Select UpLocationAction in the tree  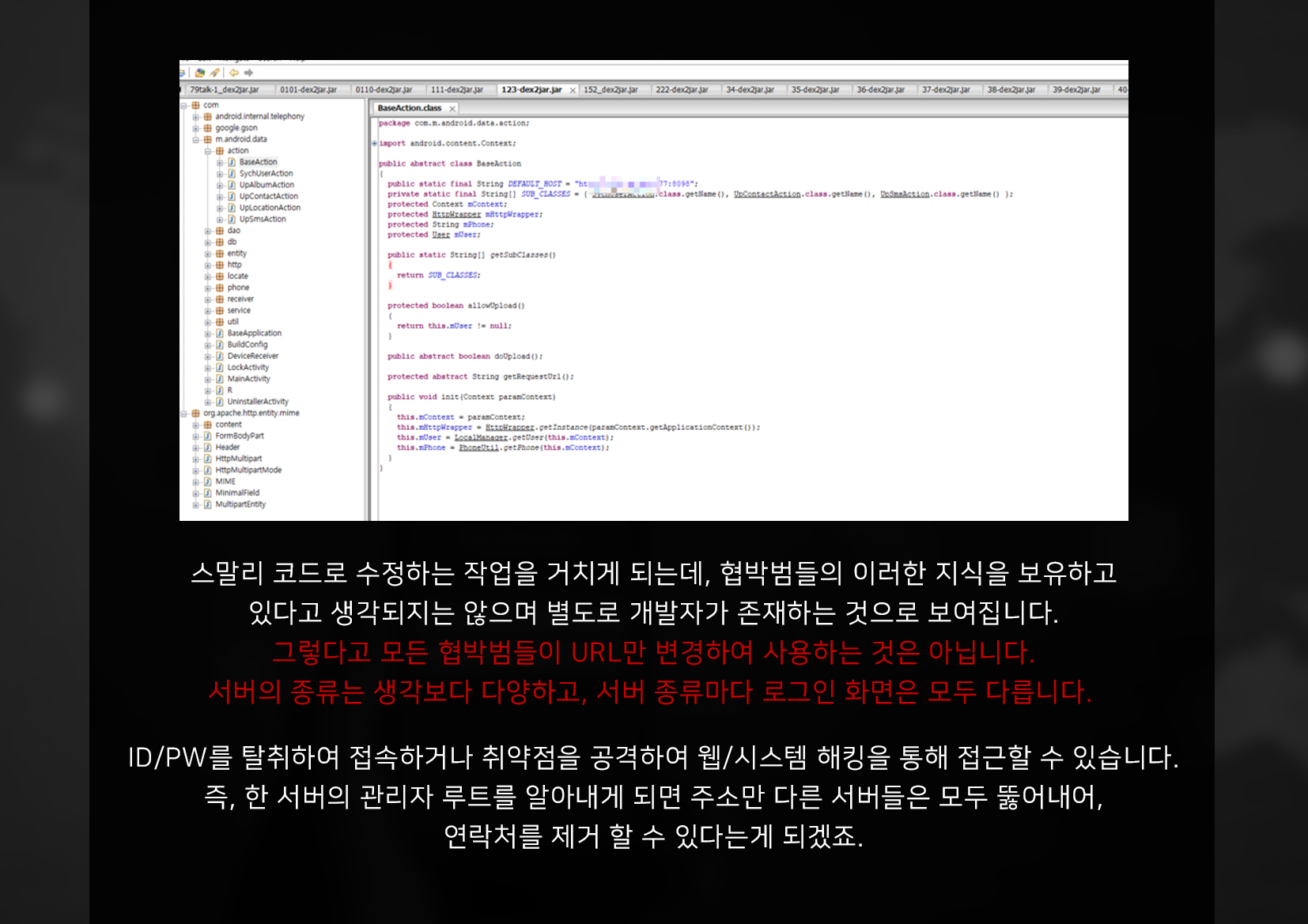coord(270,208)
